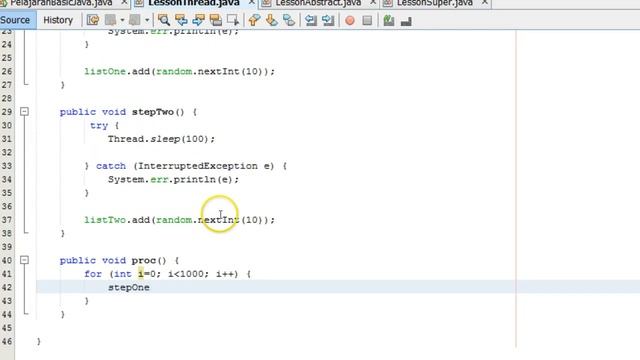The height and width of the screenshot is (360, 640).
Task: Click the 'for' keyword on line 41
Action: (x=93, y=274)
